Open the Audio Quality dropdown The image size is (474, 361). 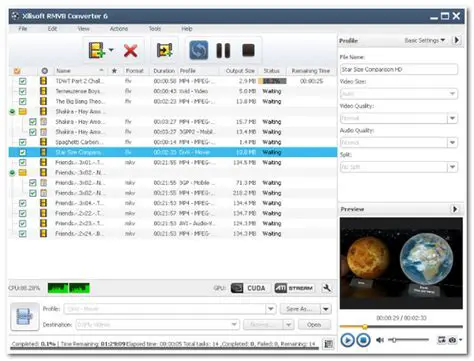click(452, 142)
